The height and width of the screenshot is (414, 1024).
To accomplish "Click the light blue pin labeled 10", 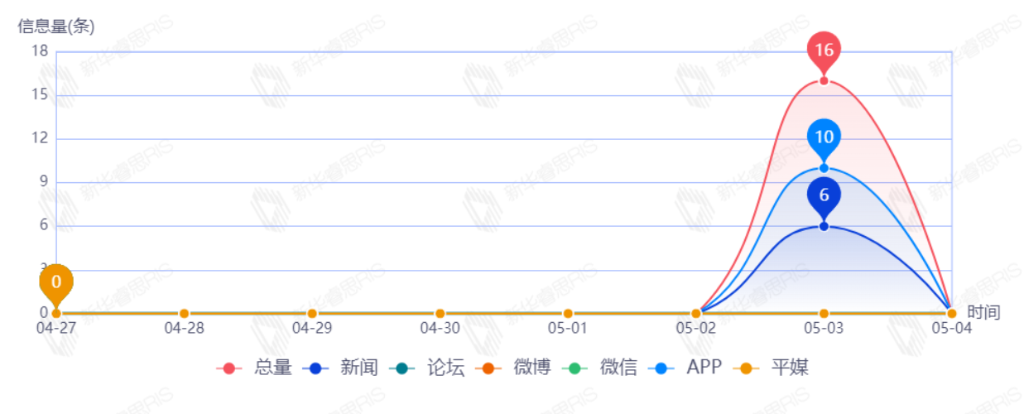I will (x=824, y=137).
